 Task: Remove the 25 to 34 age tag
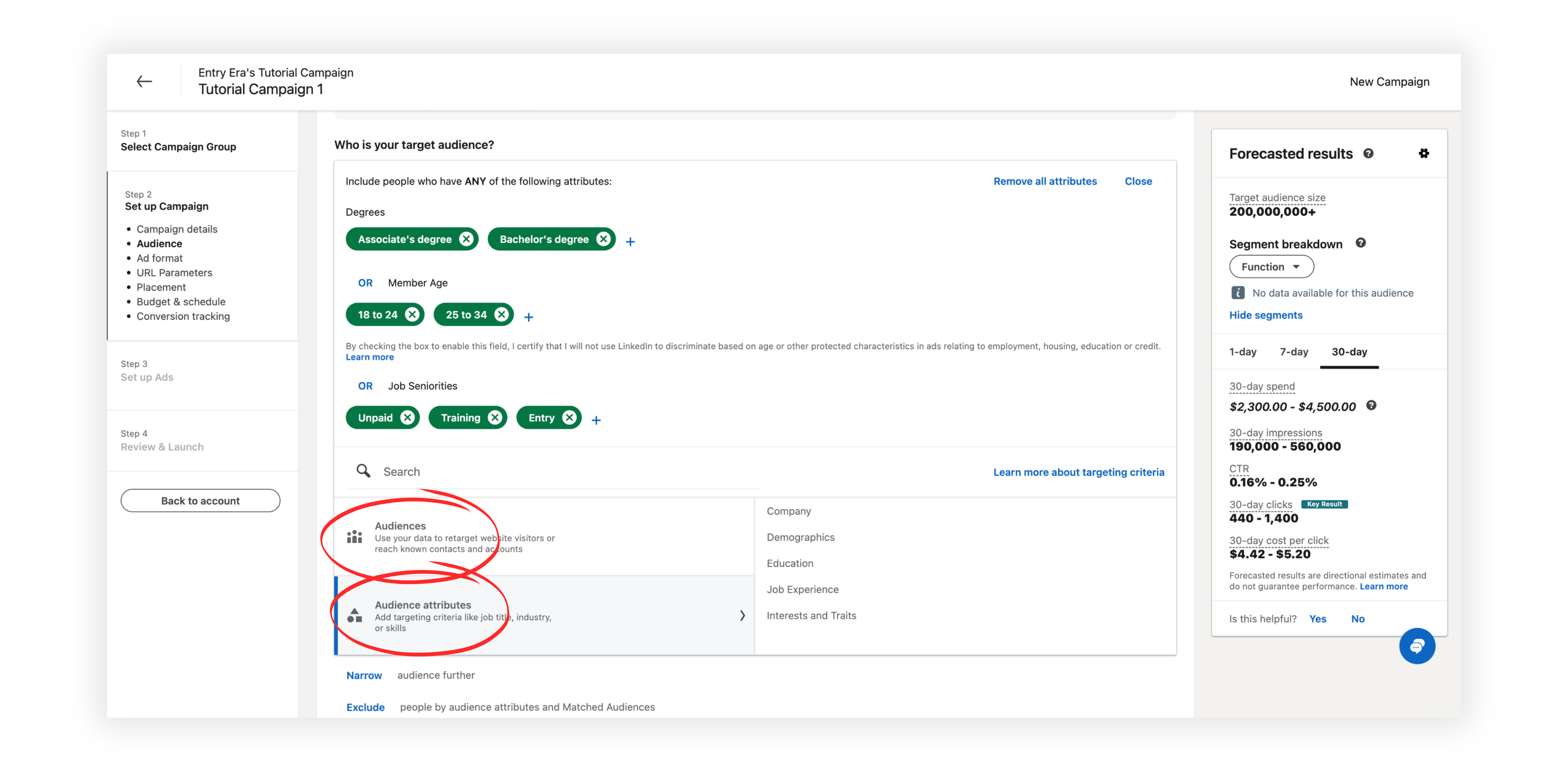502,315
